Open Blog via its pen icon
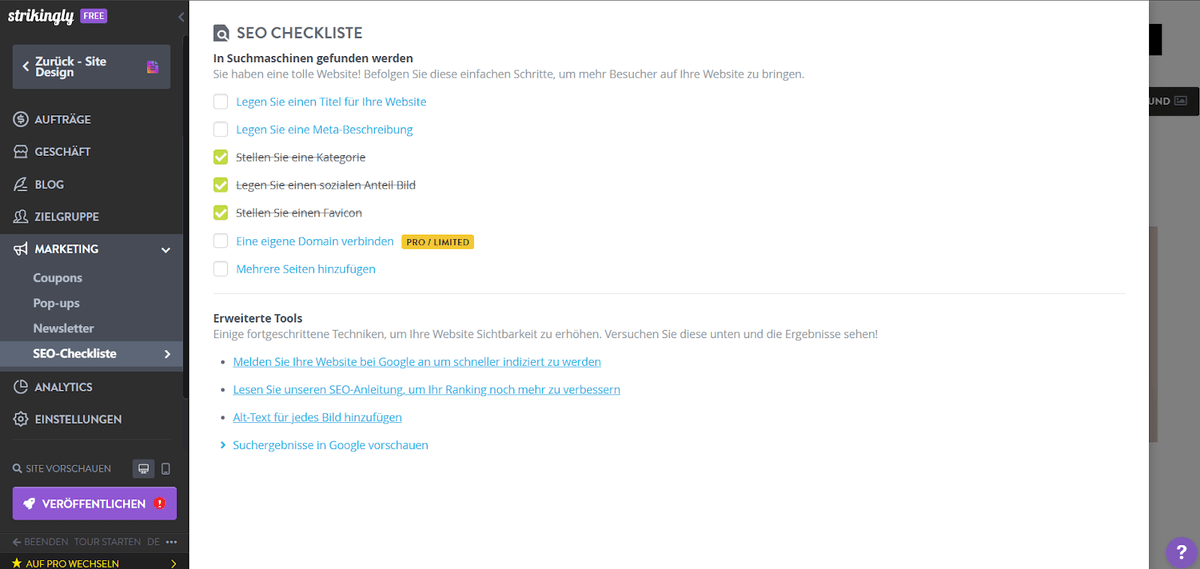Screen dimensions: 1200x569 [x=20, y=184]
